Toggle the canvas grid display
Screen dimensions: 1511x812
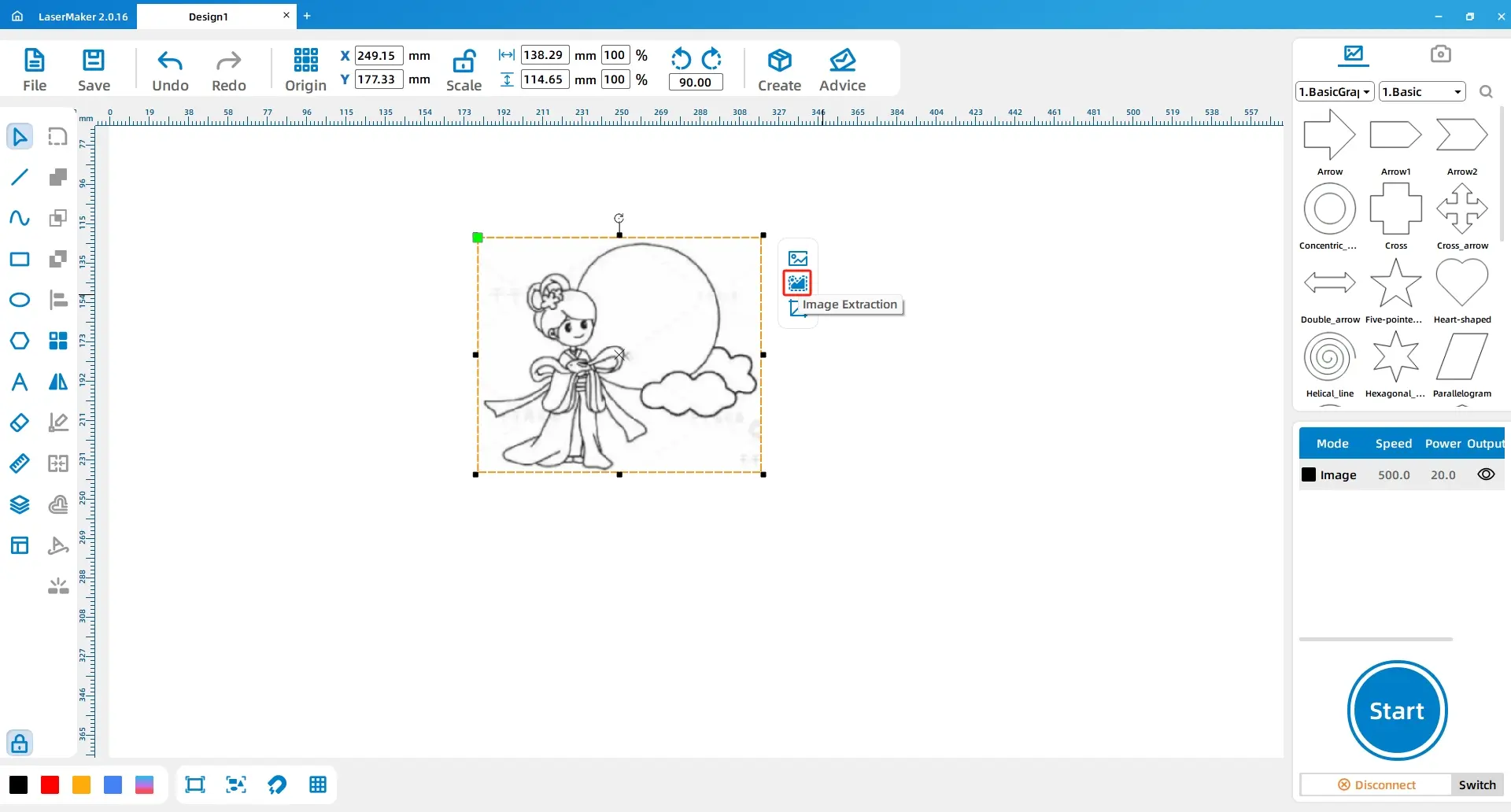(x=318, y=784)
